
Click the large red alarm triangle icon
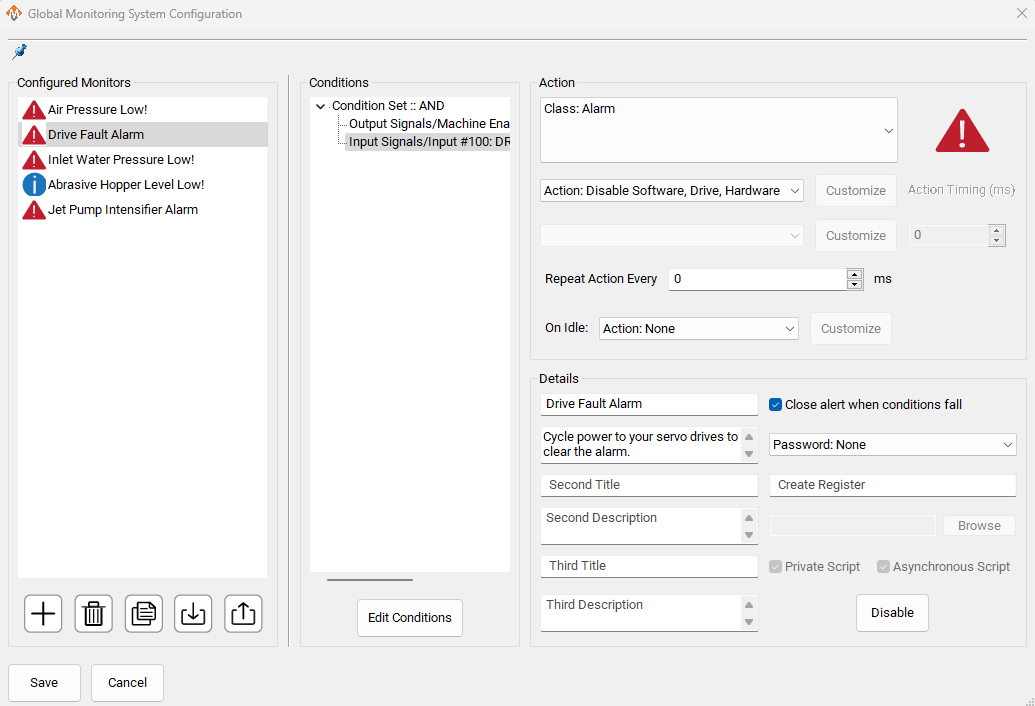[961, 131]
